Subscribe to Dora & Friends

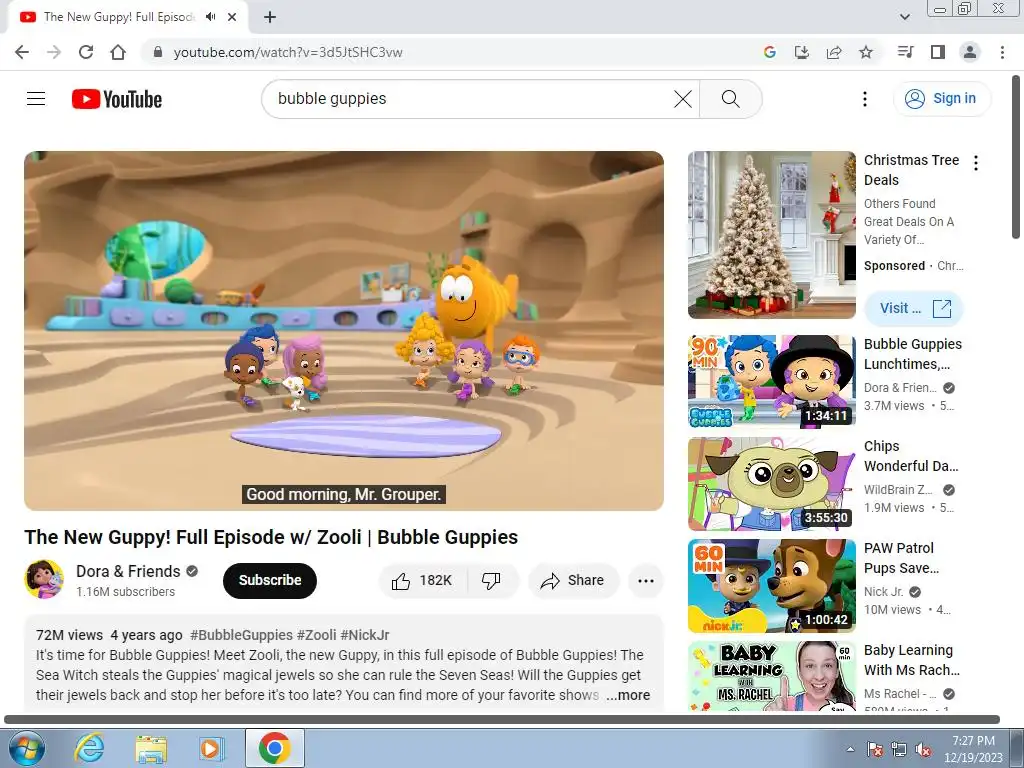pyautogui.click(x=270, y=580)
